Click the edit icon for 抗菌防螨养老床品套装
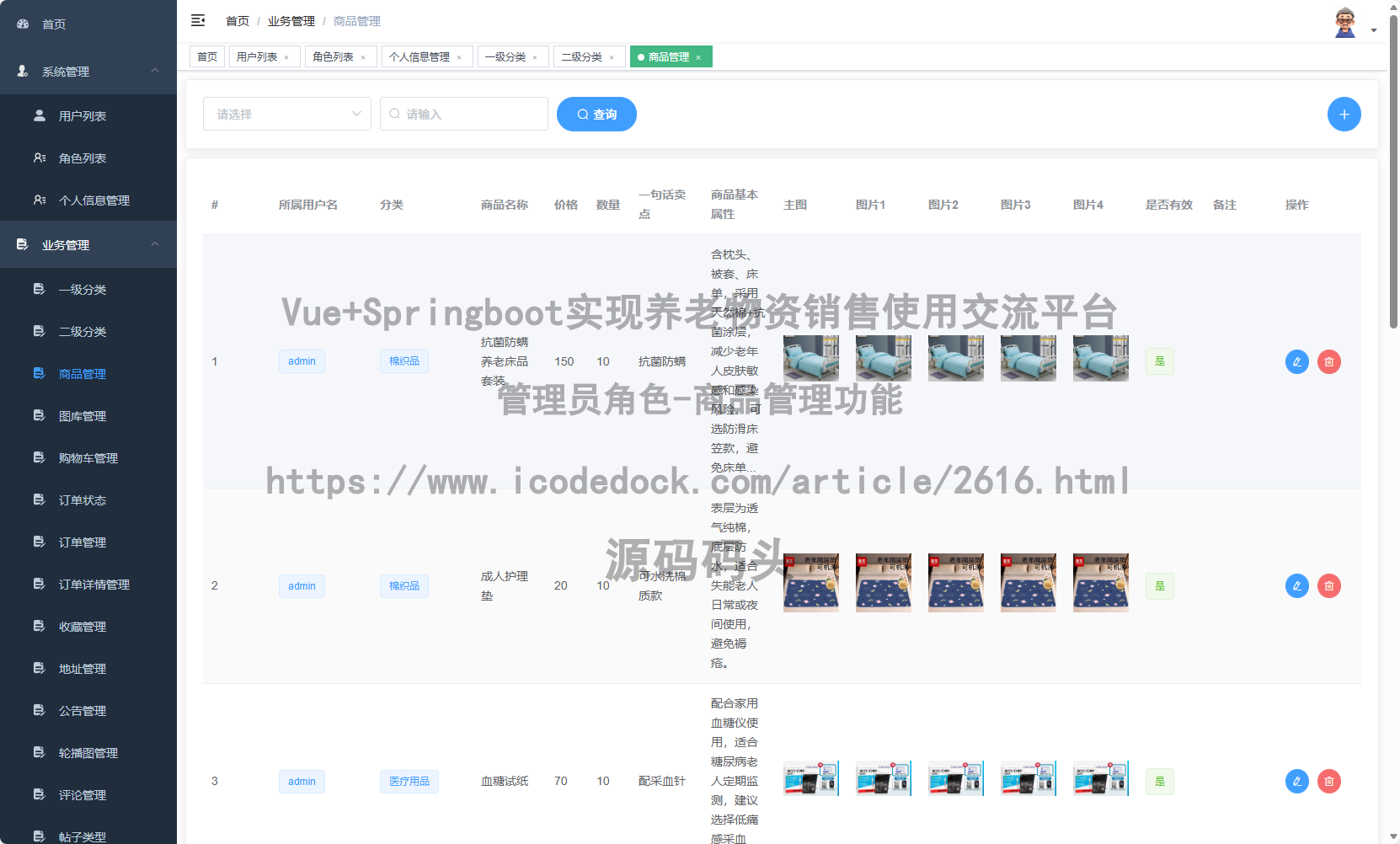This screenshot has width=1400, height=844. point(1296,361)
